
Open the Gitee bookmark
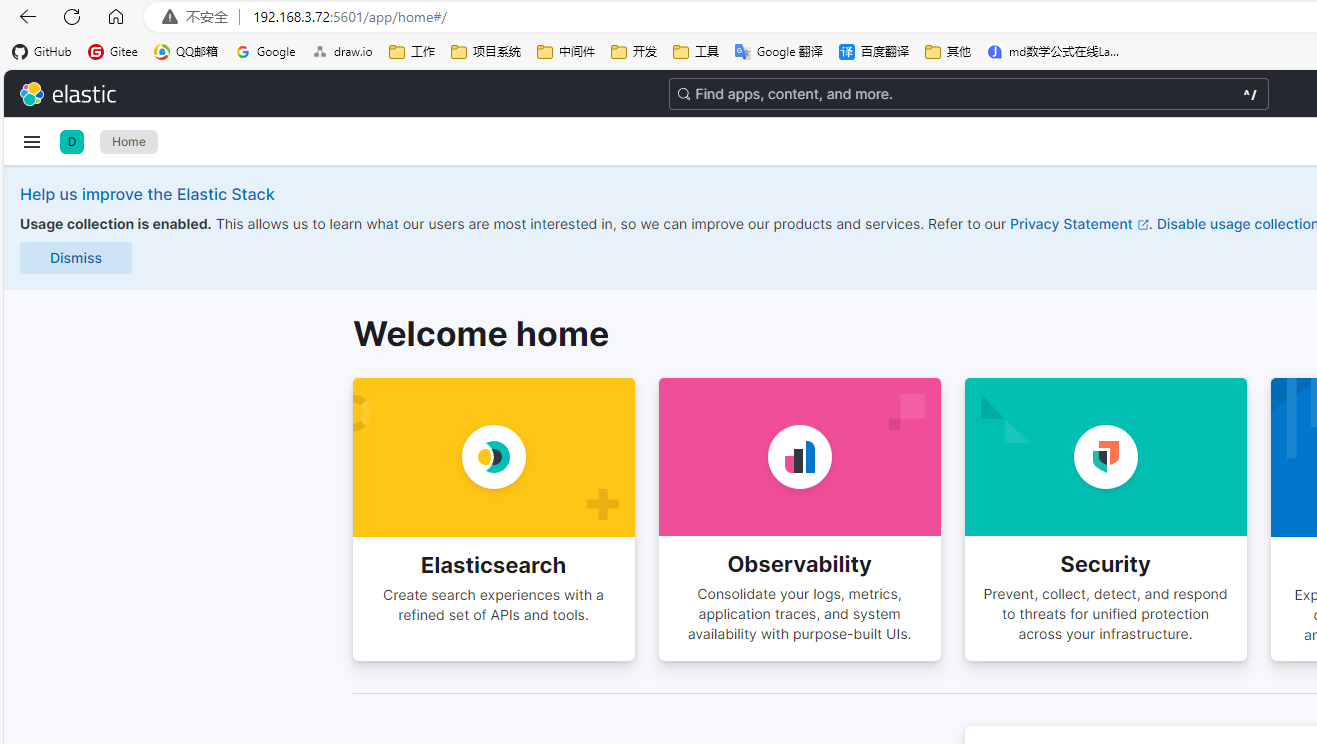click(113, 52)
